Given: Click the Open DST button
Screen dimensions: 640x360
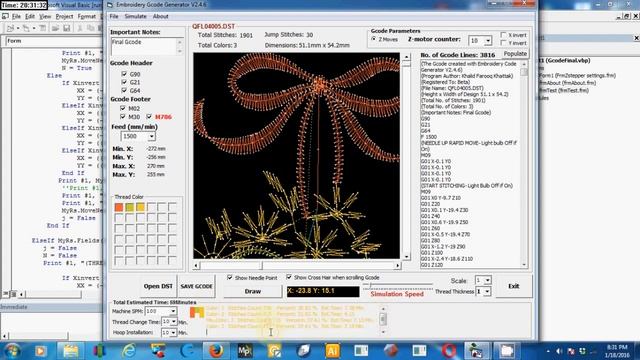Looking at the screenshot, I should click(158, 286).
